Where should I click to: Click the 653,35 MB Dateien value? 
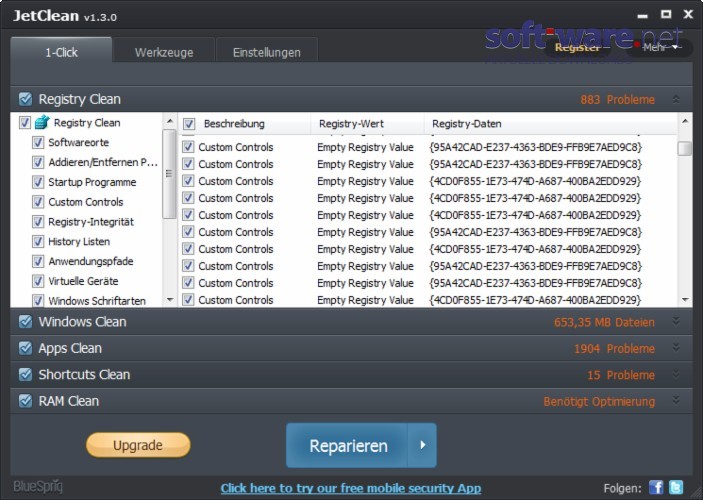coord(604,322)
